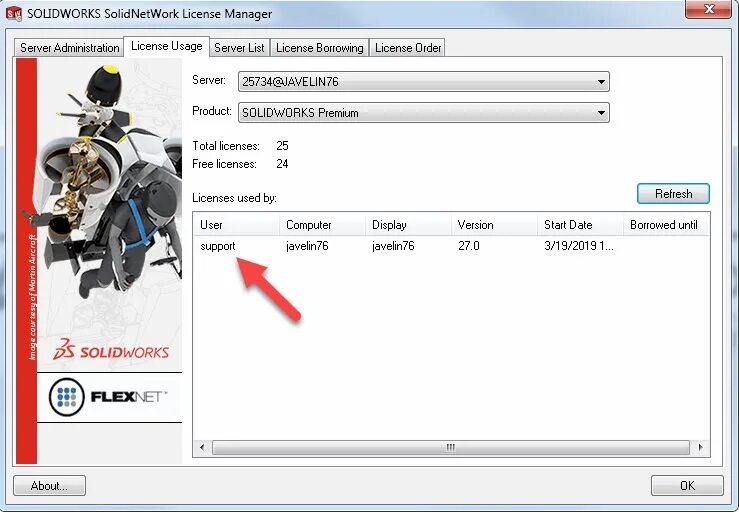Click the right arrow of horizontal scrollbar
This screenshot has height=512, width=739.
(700, 447)
